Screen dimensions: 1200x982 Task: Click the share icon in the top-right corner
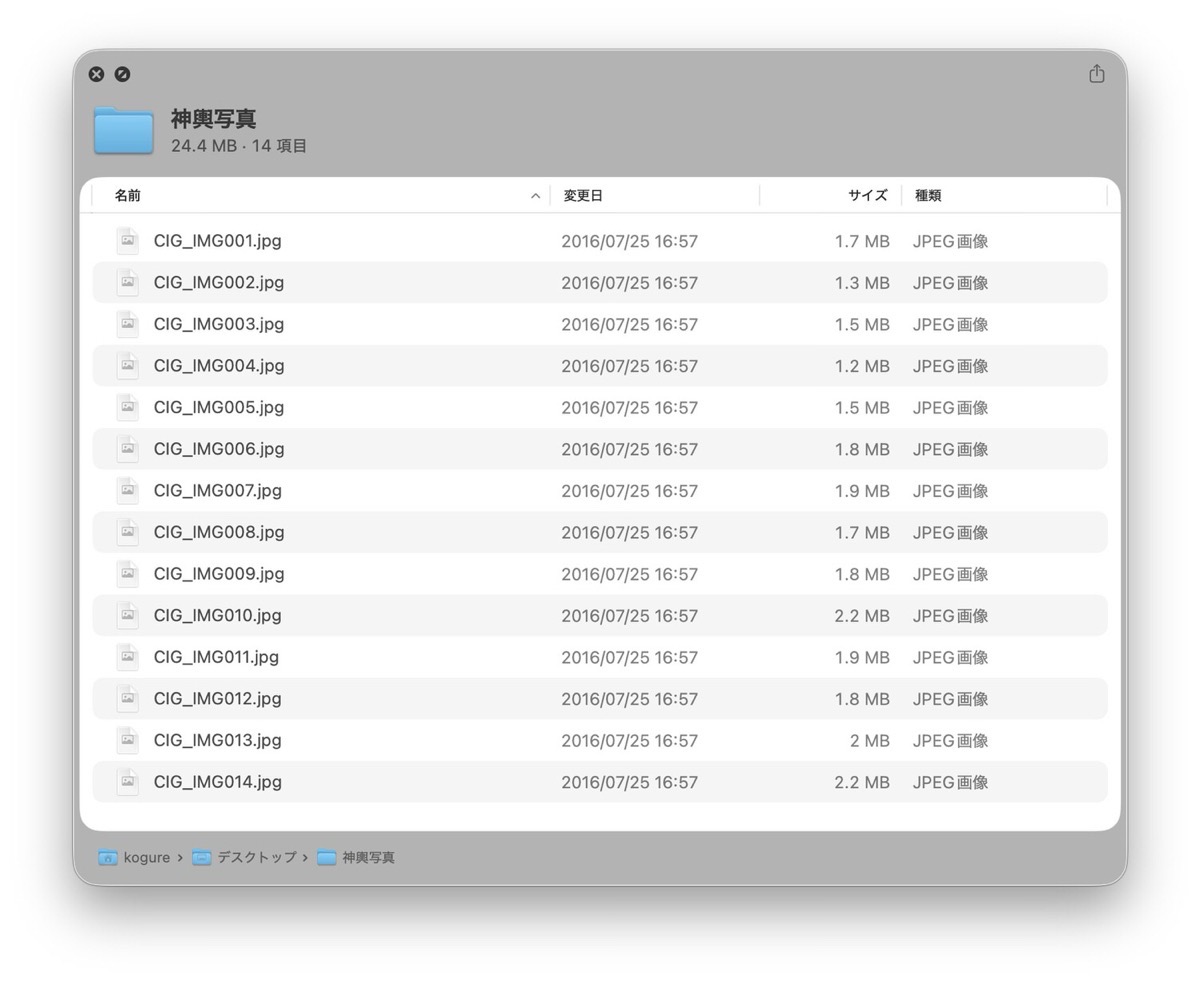coord(1096,74)
